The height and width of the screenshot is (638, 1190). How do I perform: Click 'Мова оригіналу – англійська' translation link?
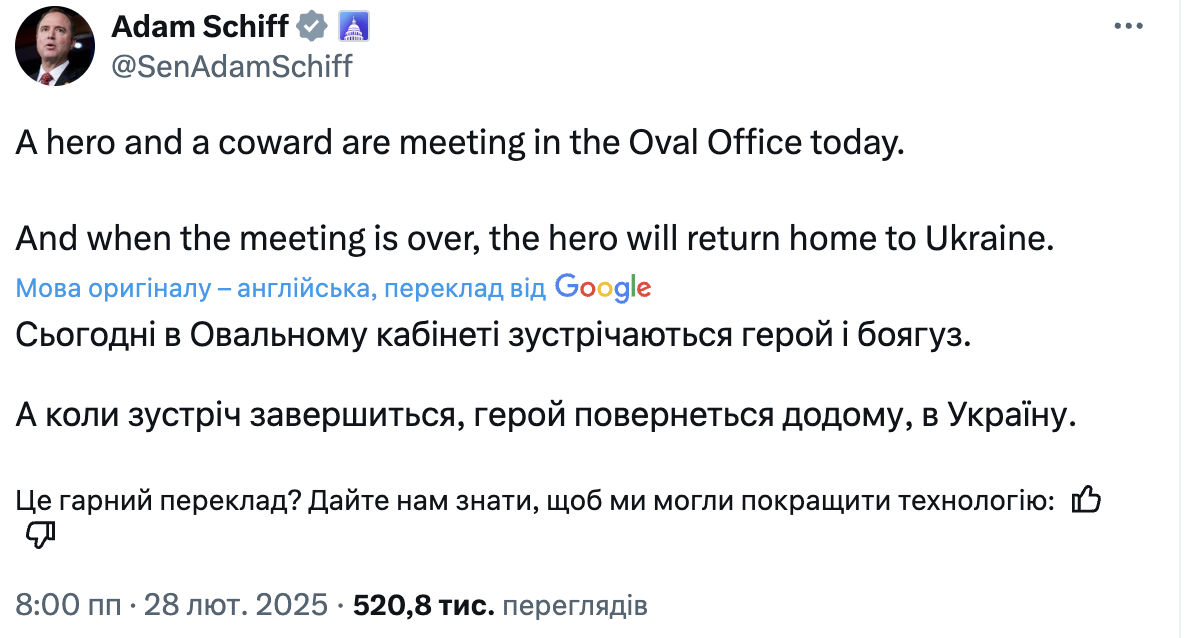click(193, 288)
